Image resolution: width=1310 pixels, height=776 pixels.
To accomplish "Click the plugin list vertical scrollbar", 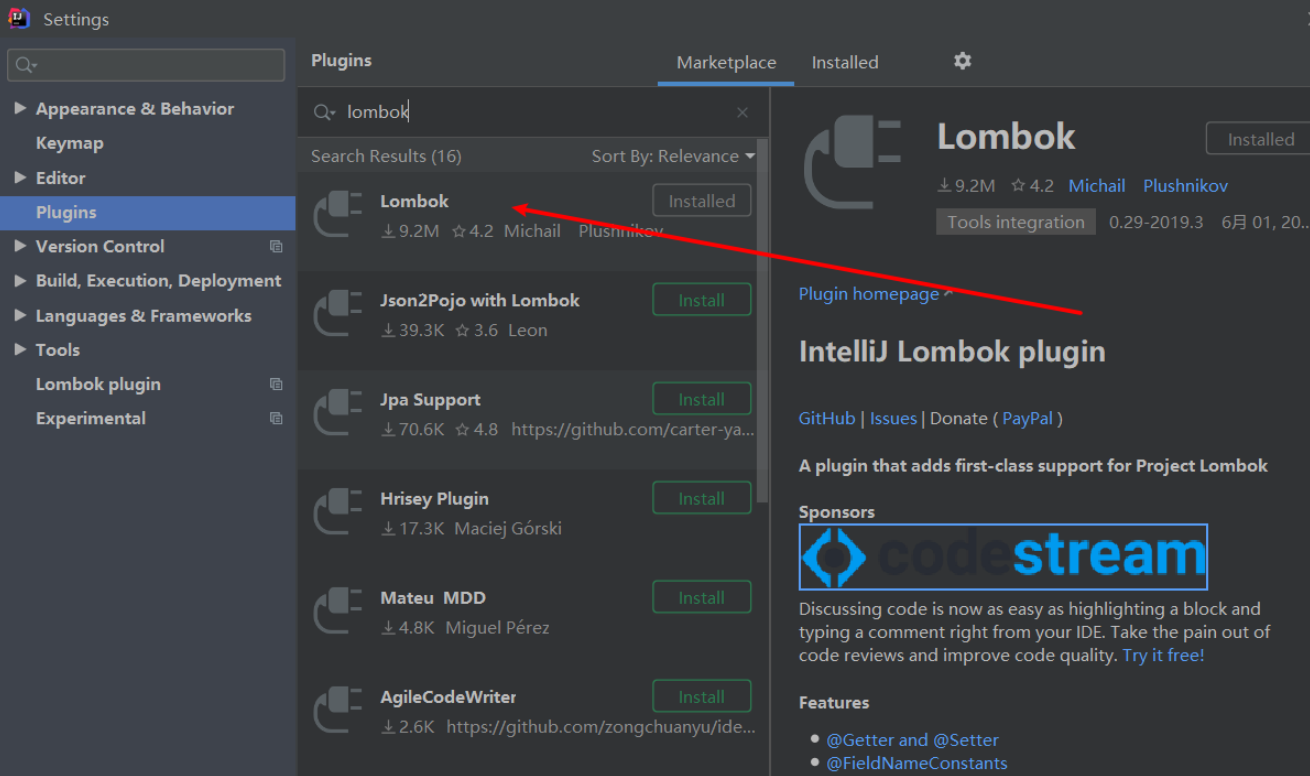I will click(763, 330).
